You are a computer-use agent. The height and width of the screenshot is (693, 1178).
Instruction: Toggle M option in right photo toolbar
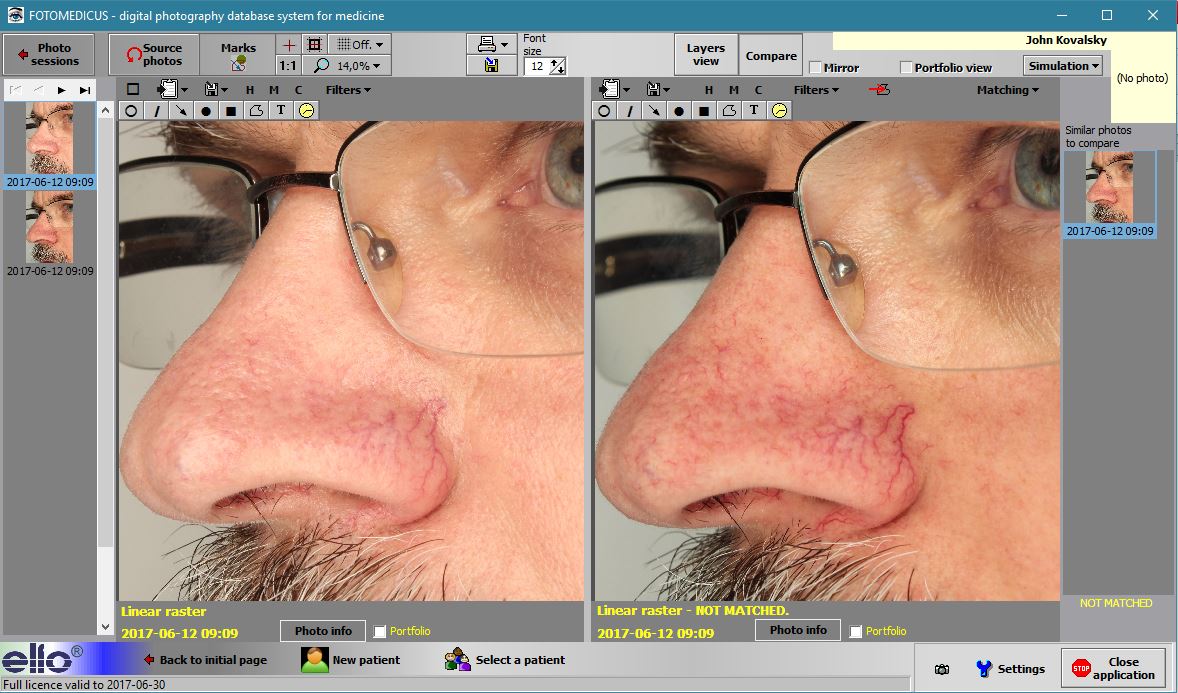coord(734,90)
